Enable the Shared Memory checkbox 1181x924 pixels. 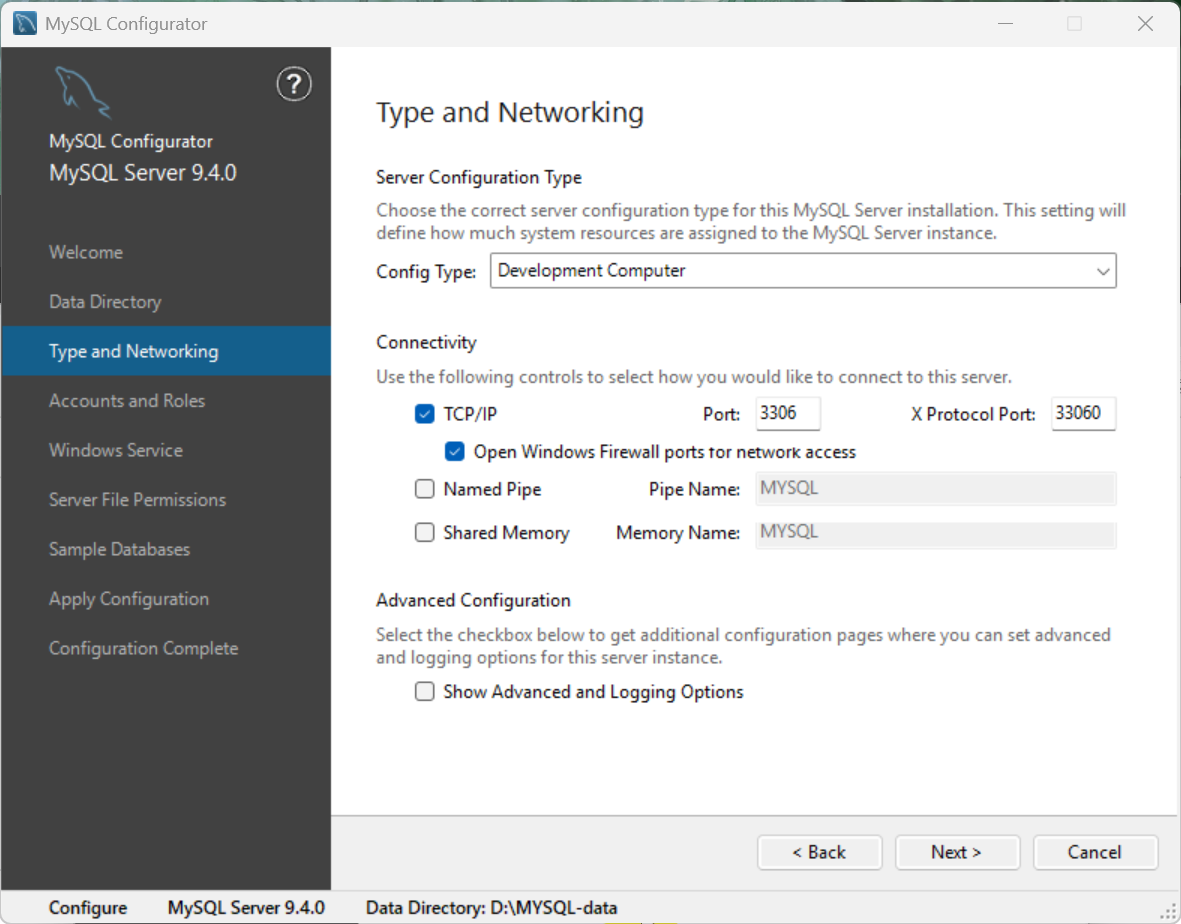click(x=425, y=532)
